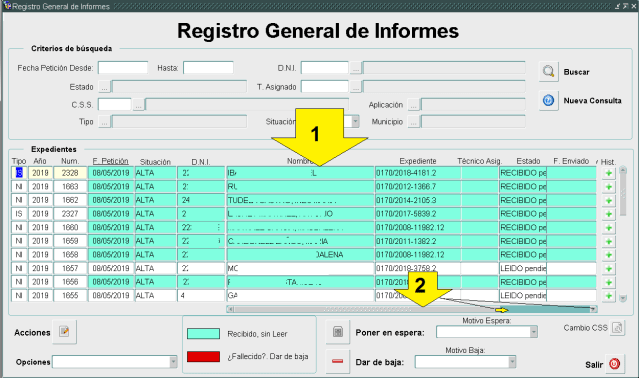Click Num. cell 1655
The height and width of the screenshot is (378, 639).
click(x=70, y=296)
